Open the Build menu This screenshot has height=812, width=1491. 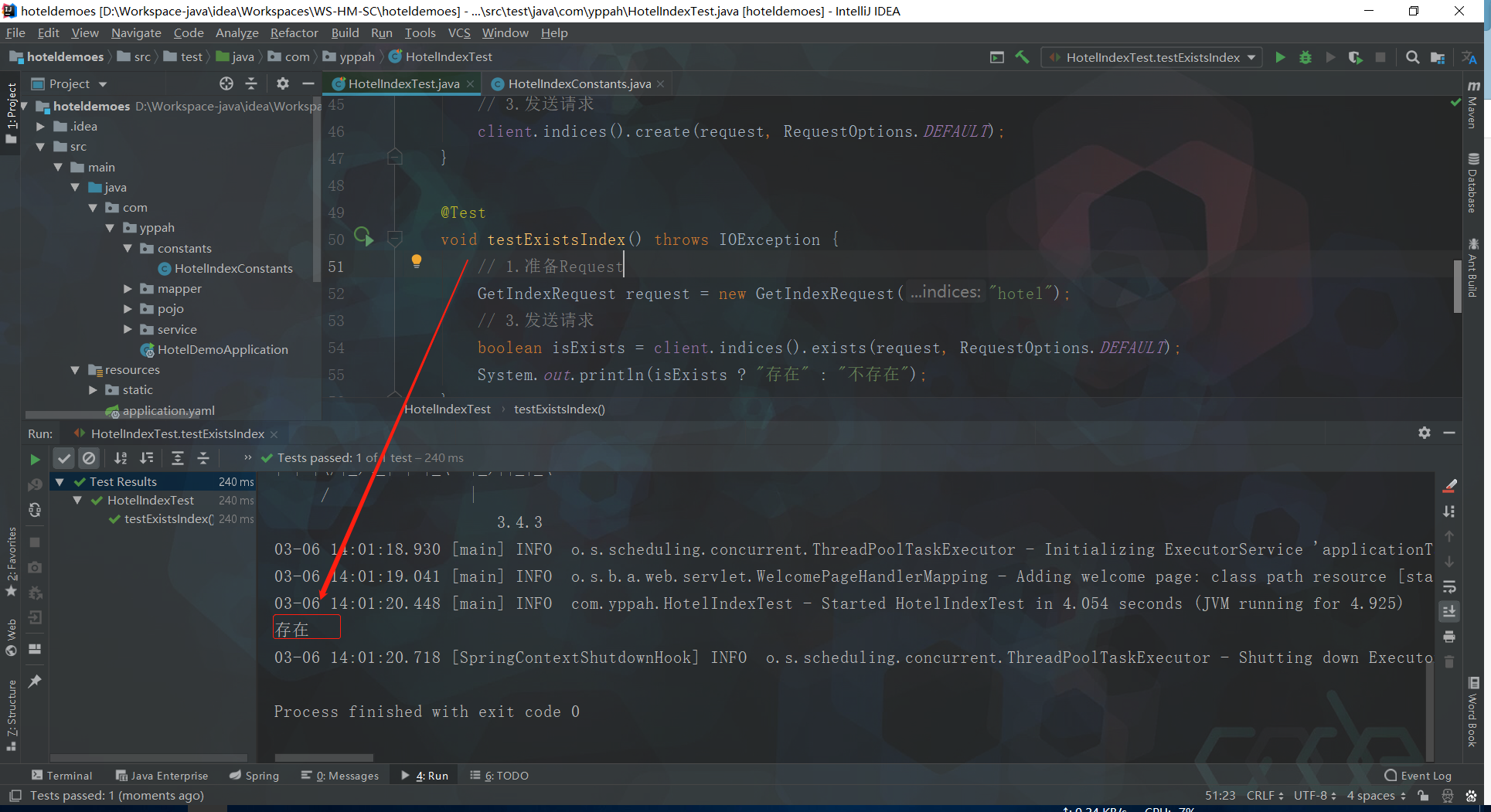coord(345,32)
